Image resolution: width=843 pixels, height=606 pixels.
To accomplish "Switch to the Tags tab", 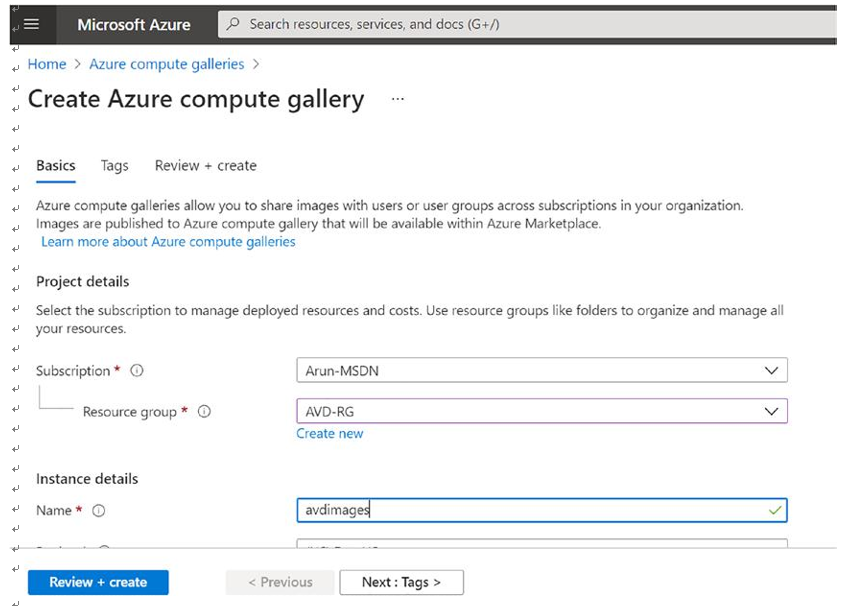I will click(x=115, y=166).
